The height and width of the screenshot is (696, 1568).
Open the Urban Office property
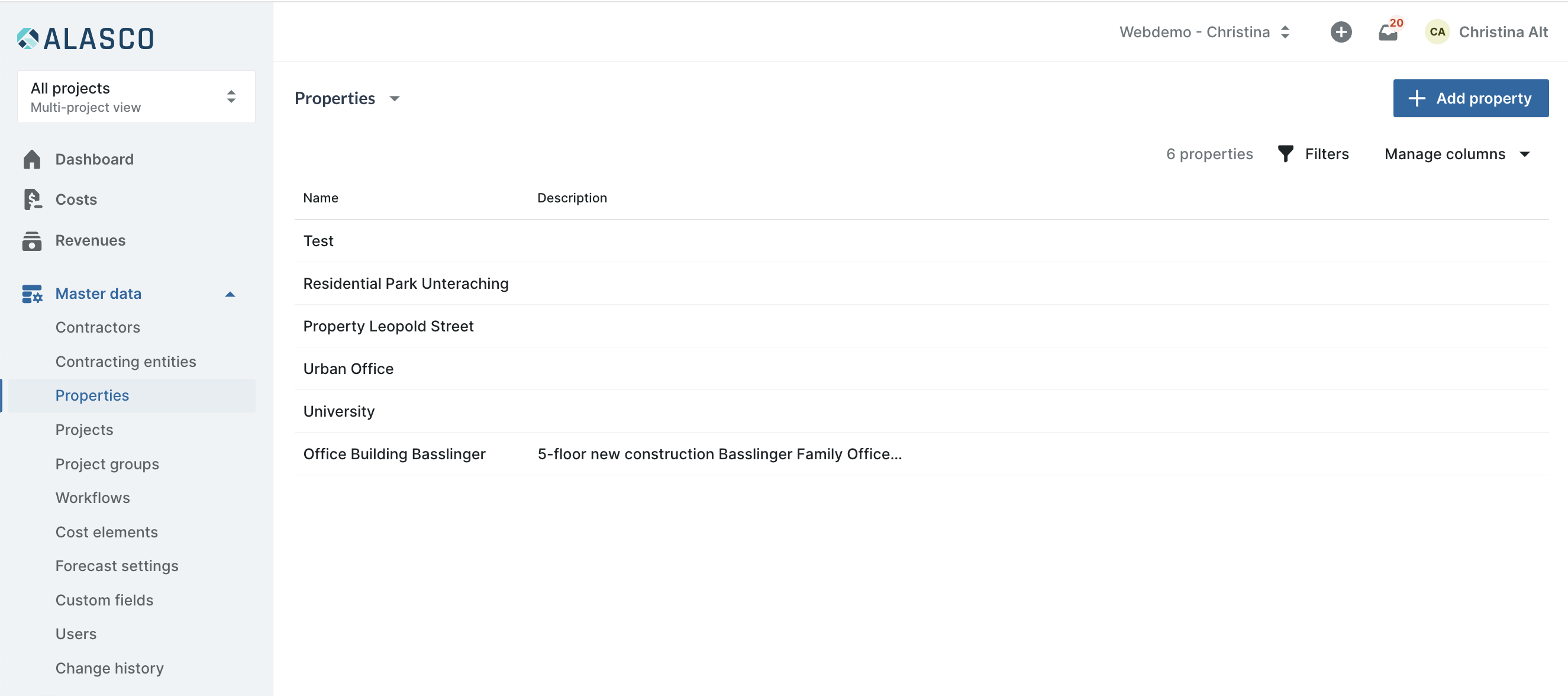pos(921,369)
